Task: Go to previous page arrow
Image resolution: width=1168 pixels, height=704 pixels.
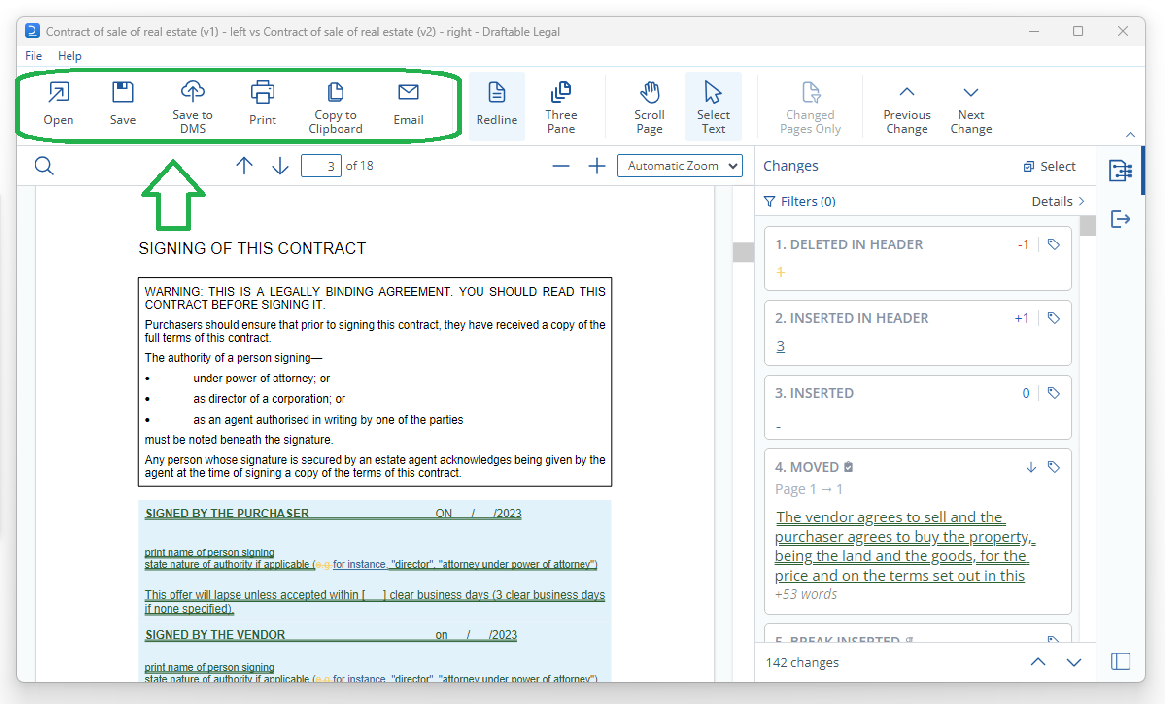Action: [244, 165]
